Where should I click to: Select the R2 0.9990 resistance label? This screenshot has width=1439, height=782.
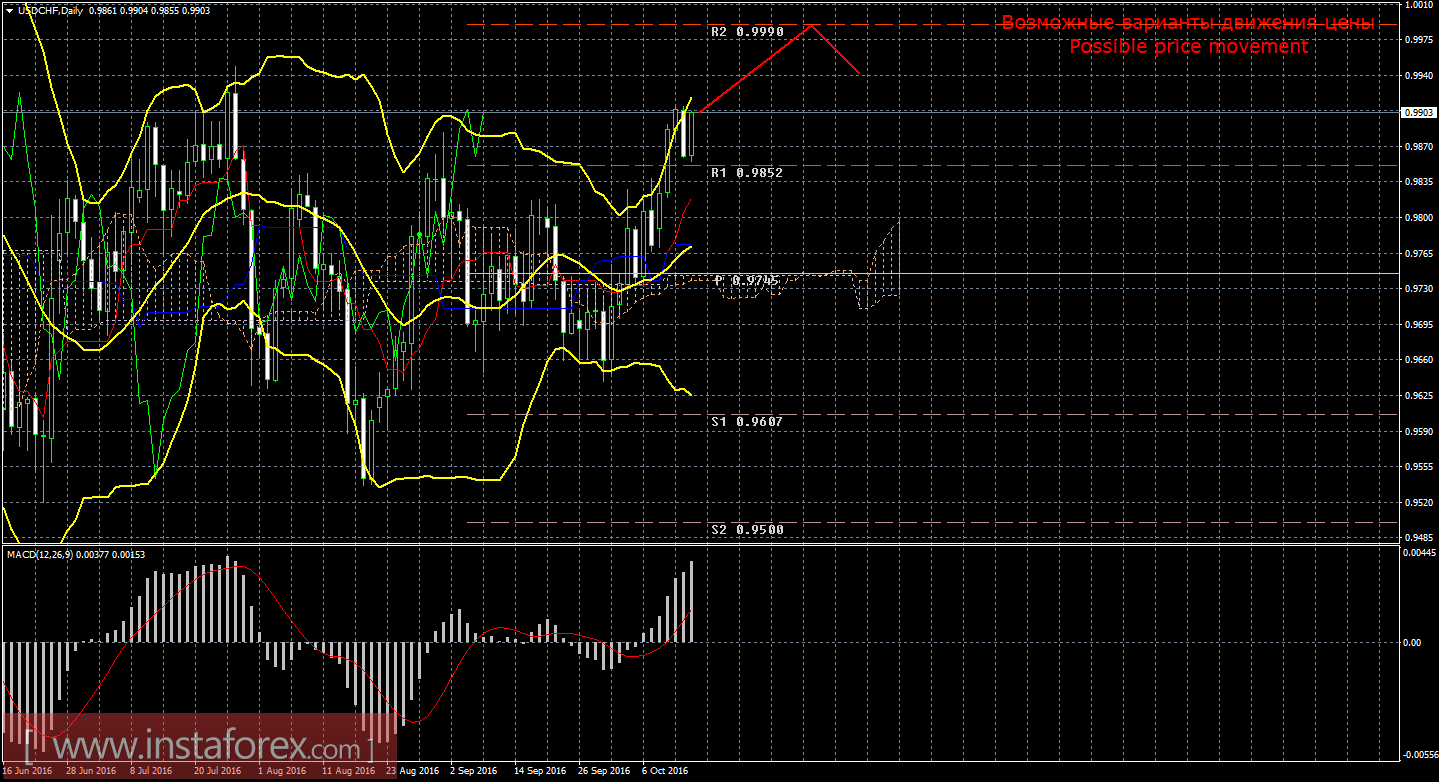tap(746, 32)
